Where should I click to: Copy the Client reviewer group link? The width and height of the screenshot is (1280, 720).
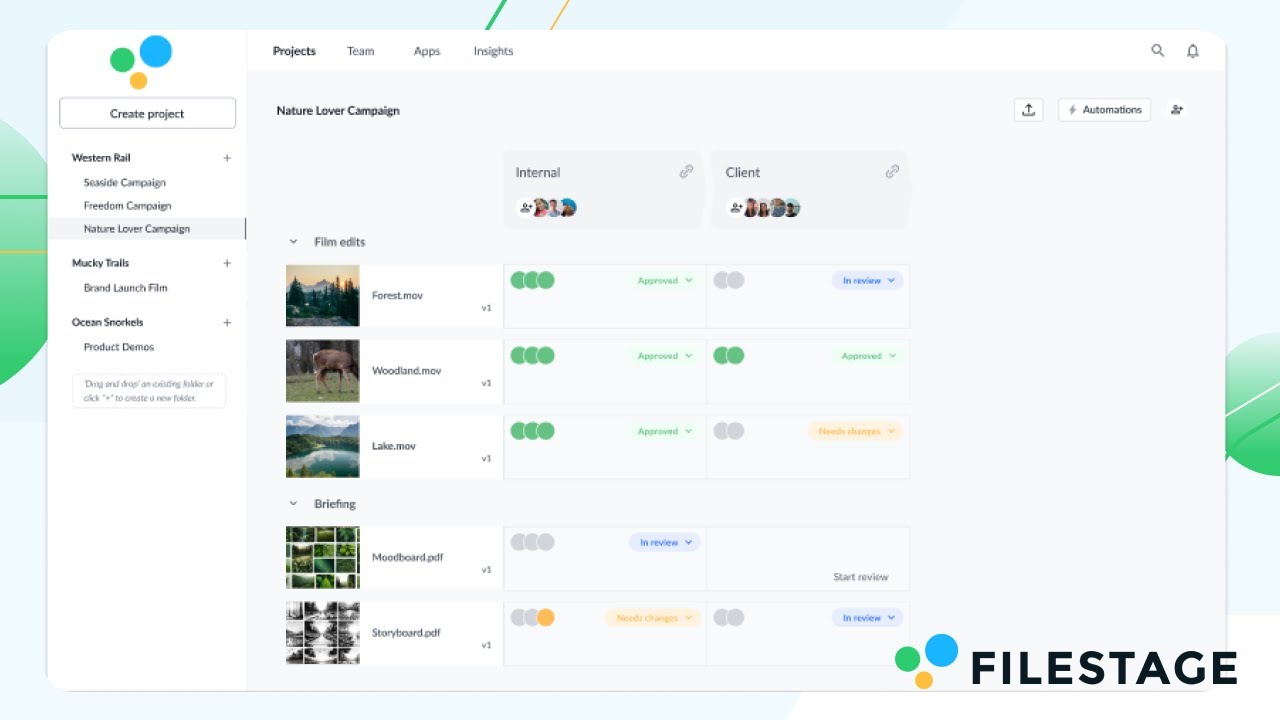[x=892, y=172]
